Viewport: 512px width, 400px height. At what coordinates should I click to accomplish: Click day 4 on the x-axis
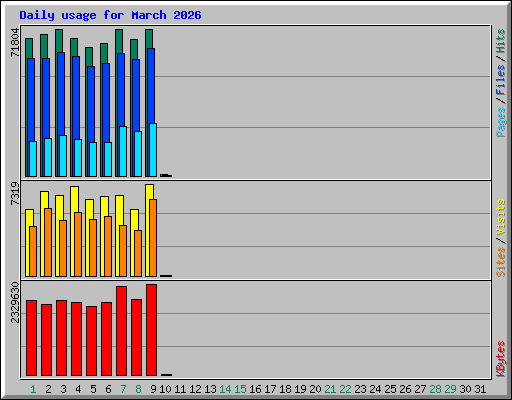tap(78, 389)
